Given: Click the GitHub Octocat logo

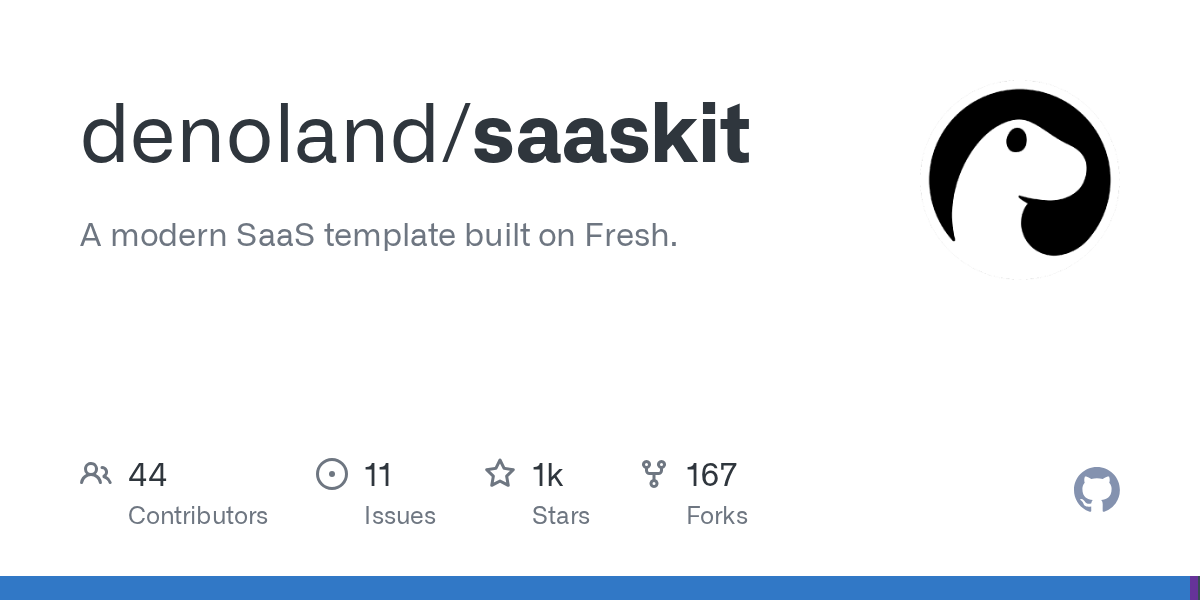Looking at the screenshot, I should coord(1096,490).
